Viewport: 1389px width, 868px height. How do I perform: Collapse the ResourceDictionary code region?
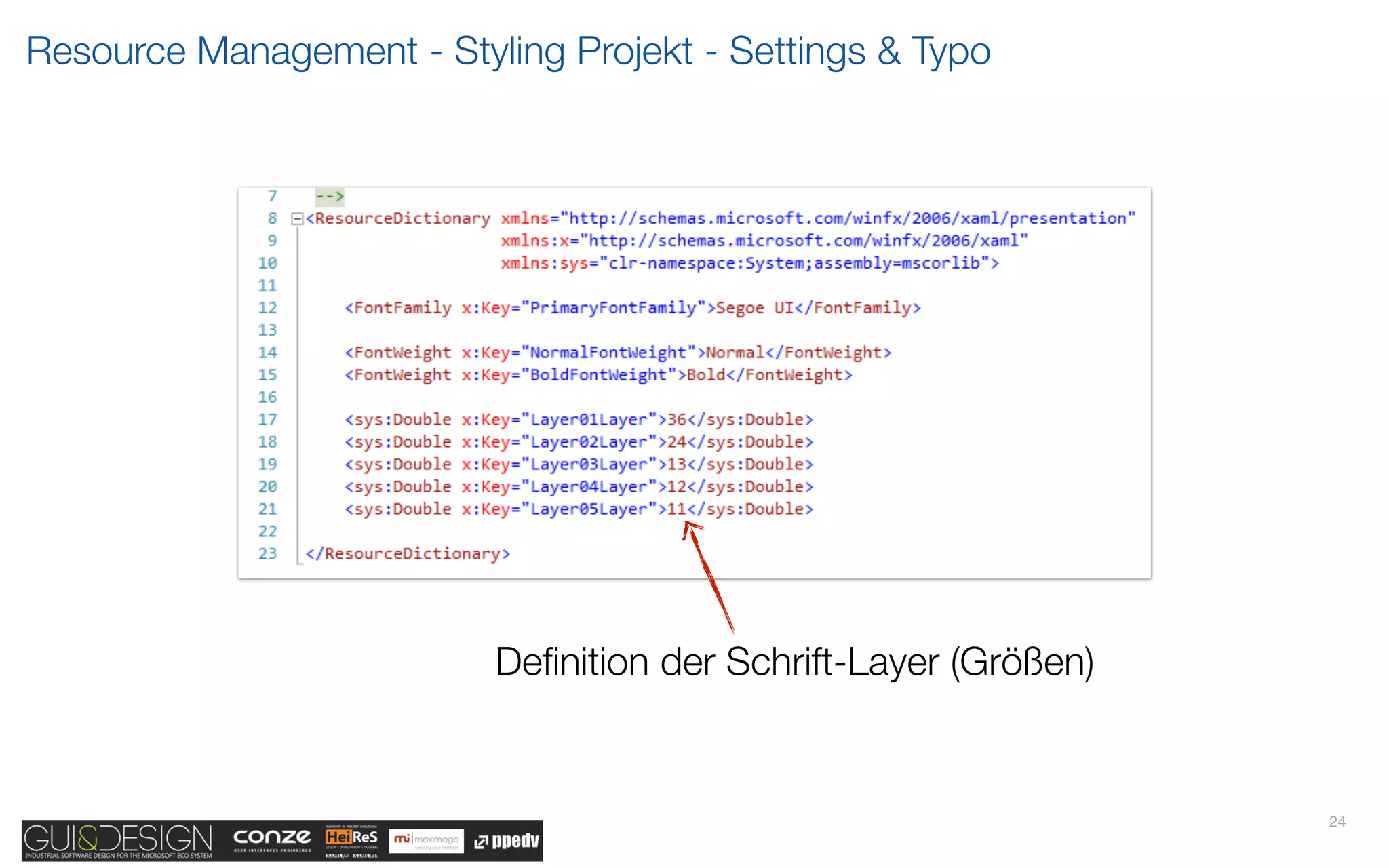[x=296, y=219]
